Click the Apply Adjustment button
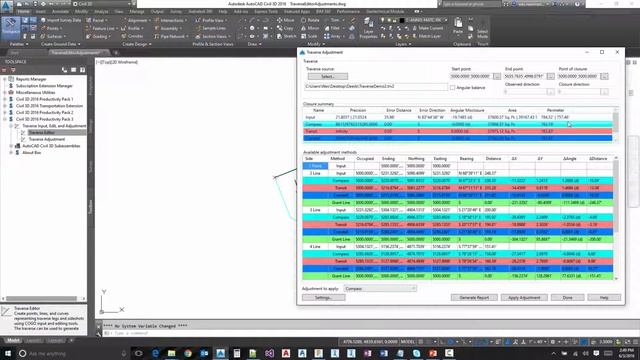Viewport: 640px width, 360px height. click(524, 298)
